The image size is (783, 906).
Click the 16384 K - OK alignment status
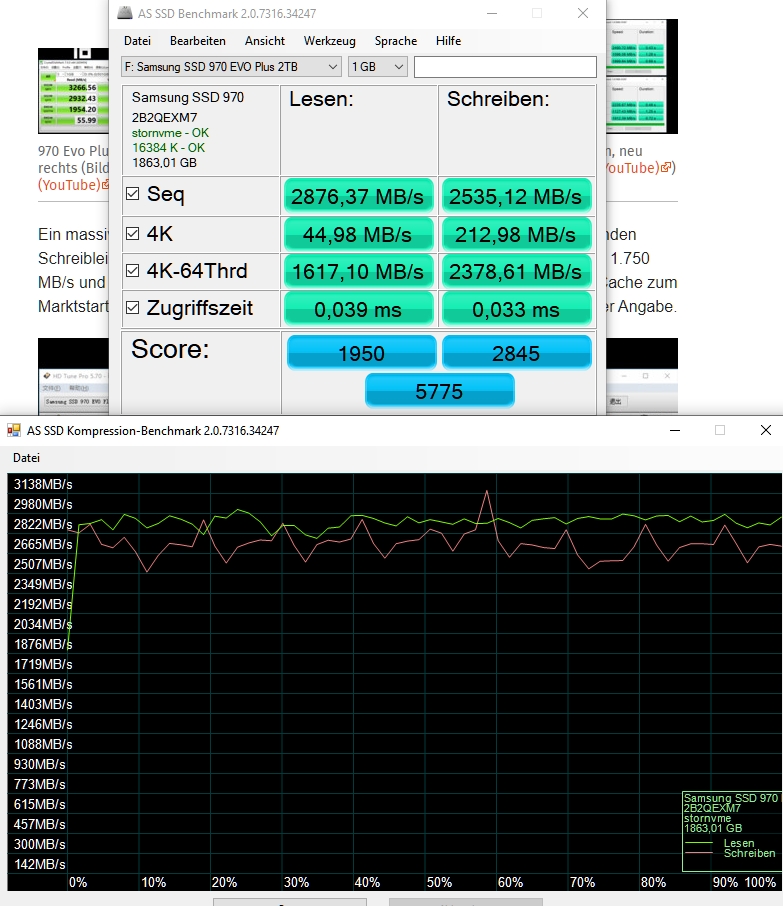pyautogui.click(x=168, y=148)
